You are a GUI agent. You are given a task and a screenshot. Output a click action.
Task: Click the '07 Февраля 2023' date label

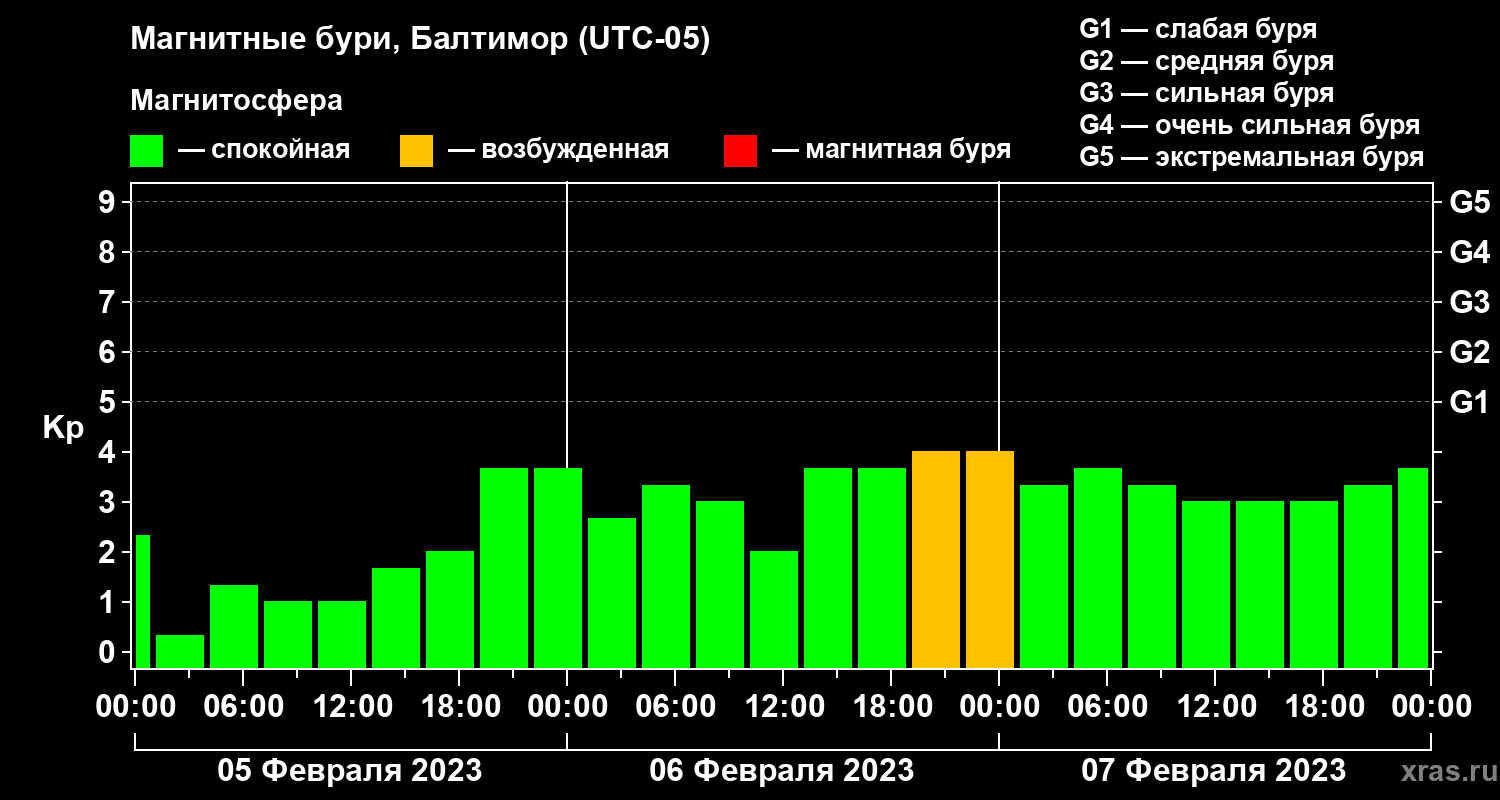pyautogui.click(x=1214, y=771)
